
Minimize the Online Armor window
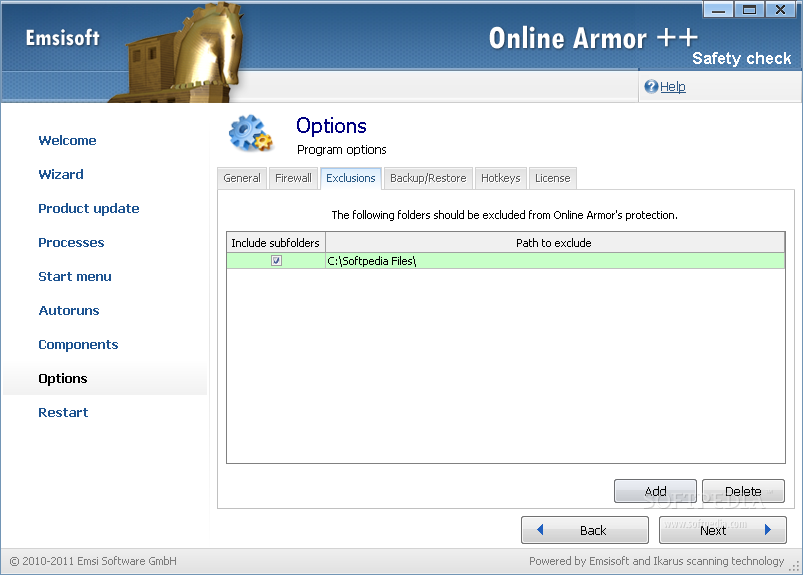click(719, 9)
